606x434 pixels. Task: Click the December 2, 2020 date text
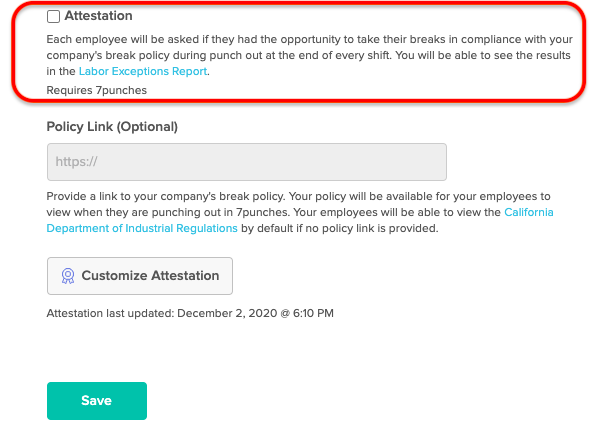tap(227, 313)
